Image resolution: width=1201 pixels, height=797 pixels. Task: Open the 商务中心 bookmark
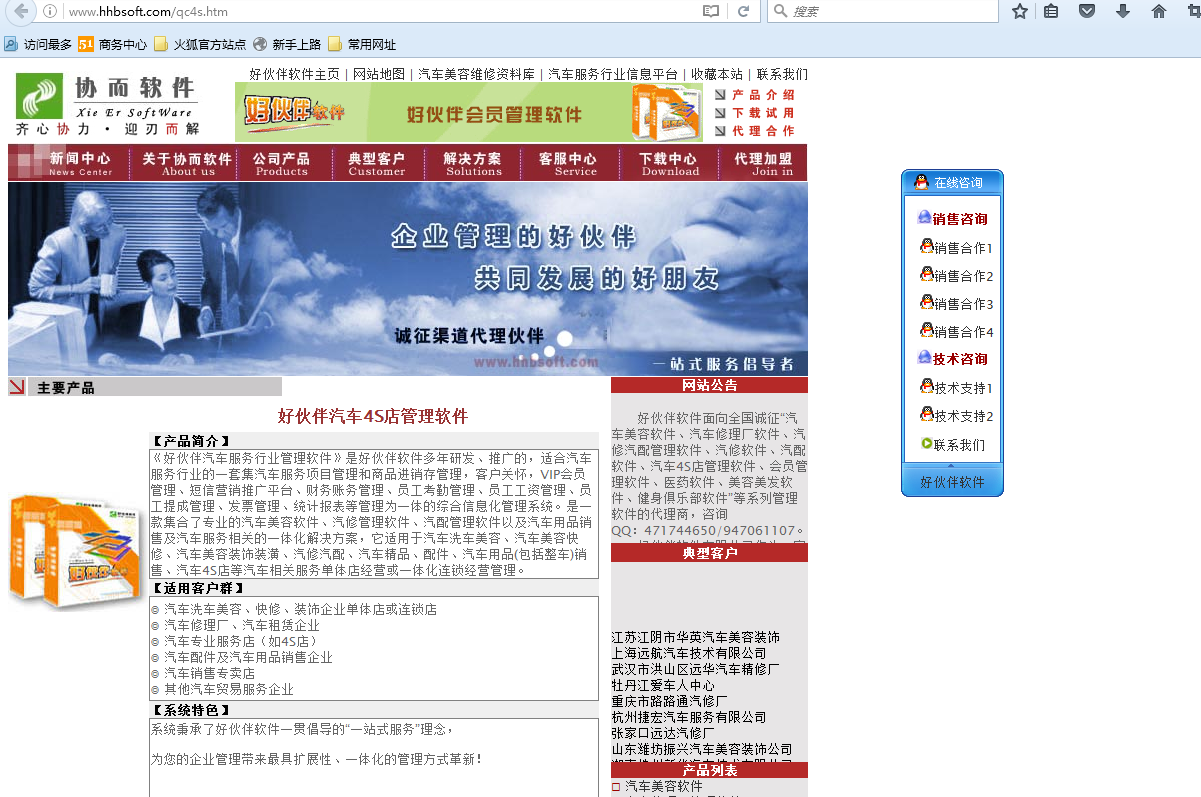pos(112,44)
